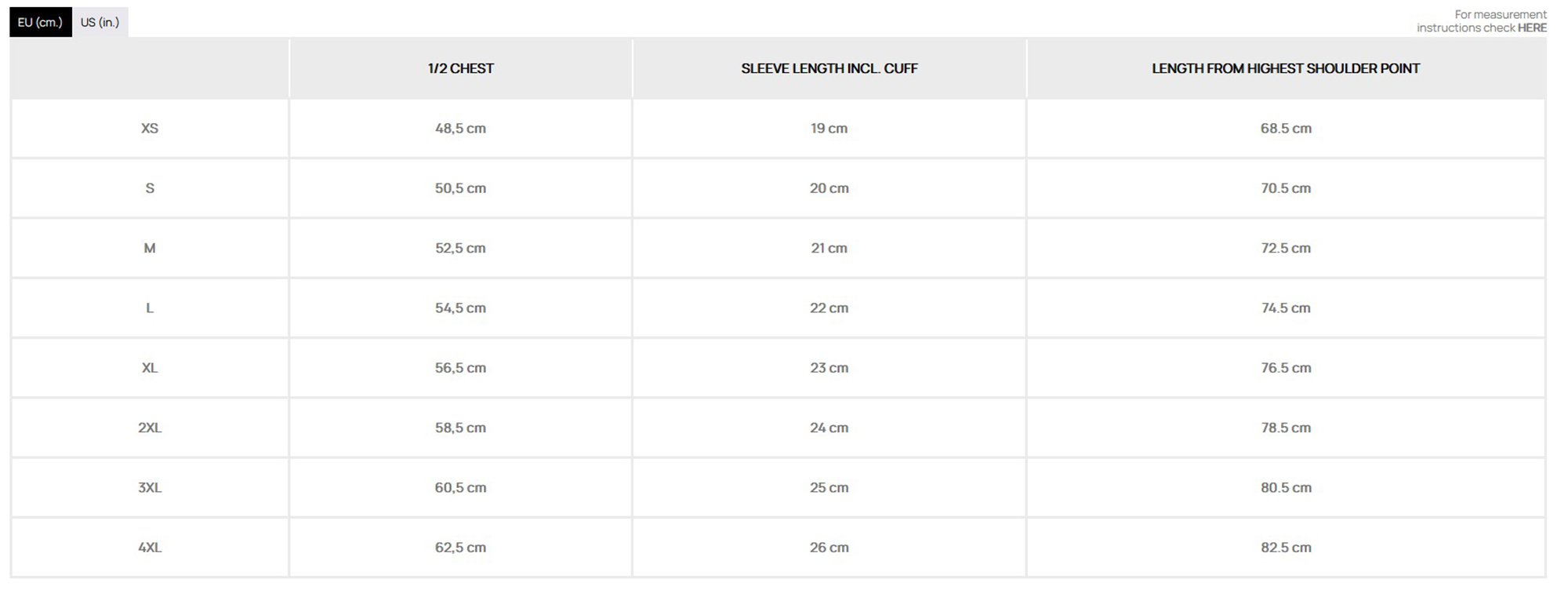Select the 2XL size row label
The image size is (1568, 597).
(x=150, y=428)
